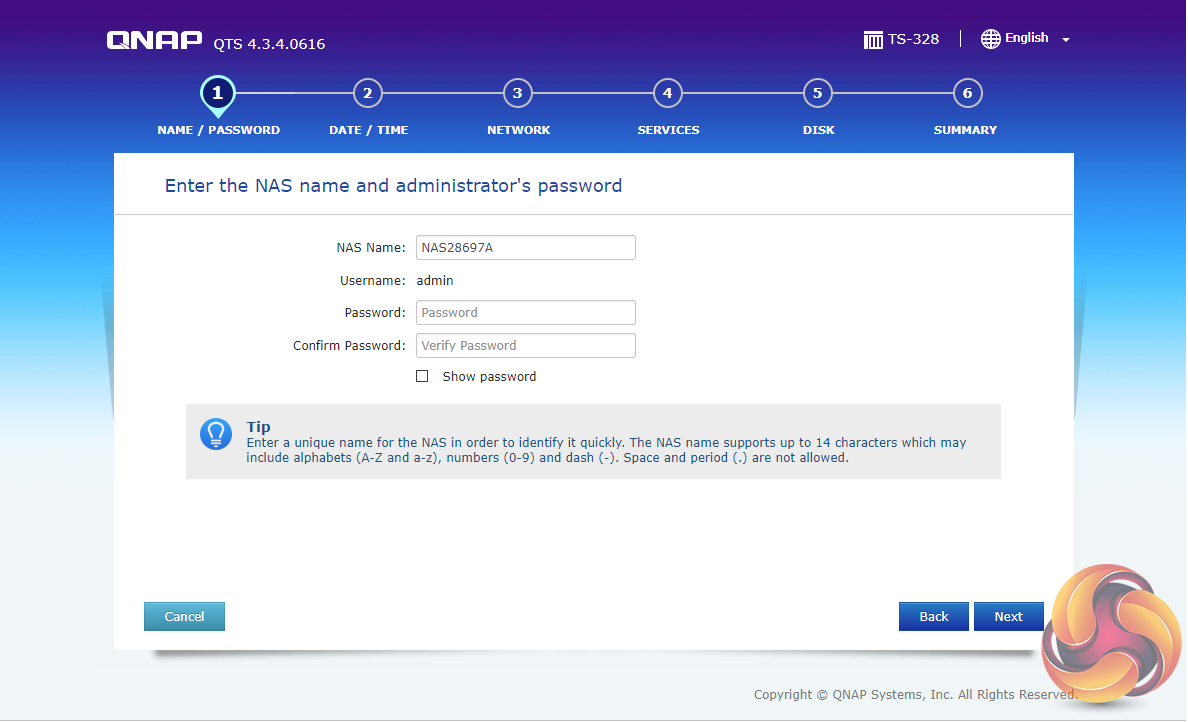The height and width of the screenshot is (722, 1188).
Task: Go to DATE / TIME step label
Action: (368, 130)
